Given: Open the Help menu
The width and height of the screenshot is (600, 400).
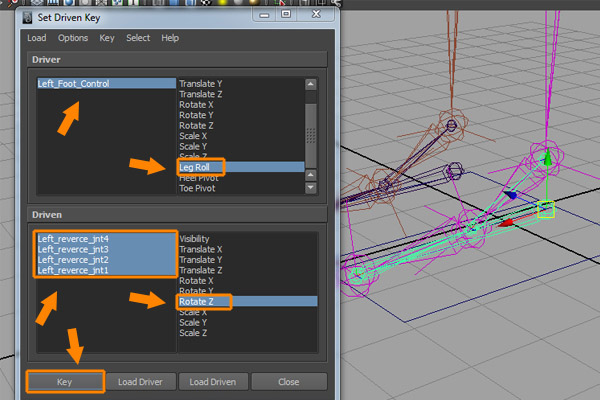Looking at the screenshot, I should click(x=170, y=38).
